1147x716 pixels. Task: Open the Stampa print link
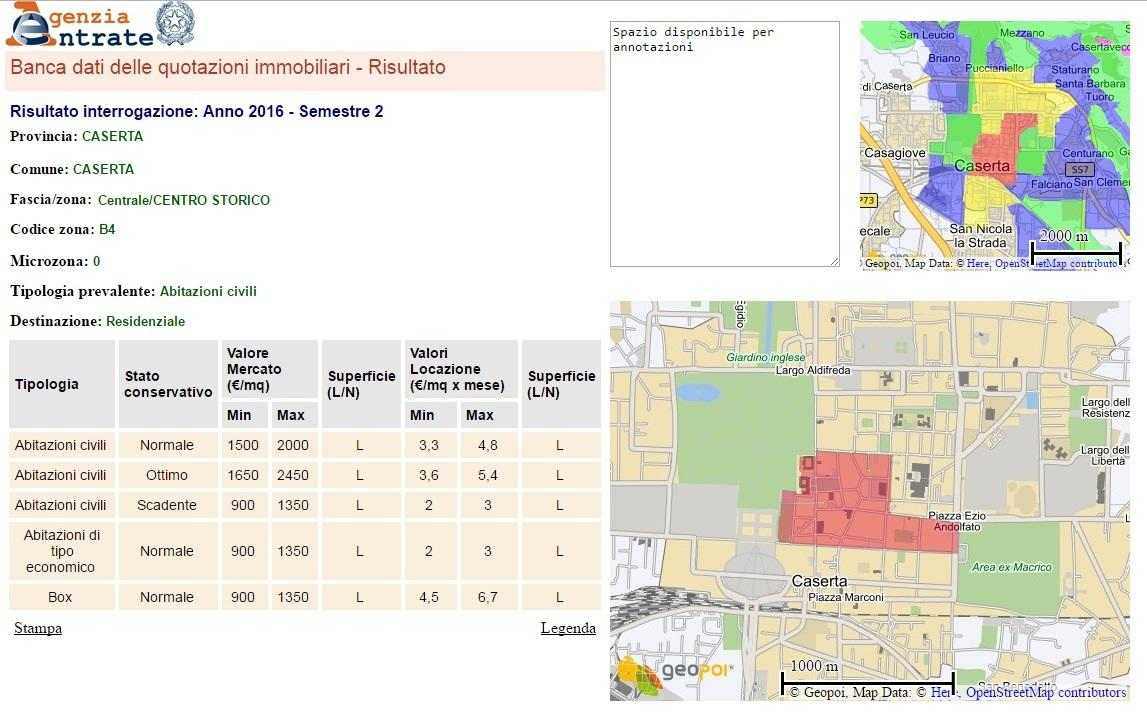[38, 629]
